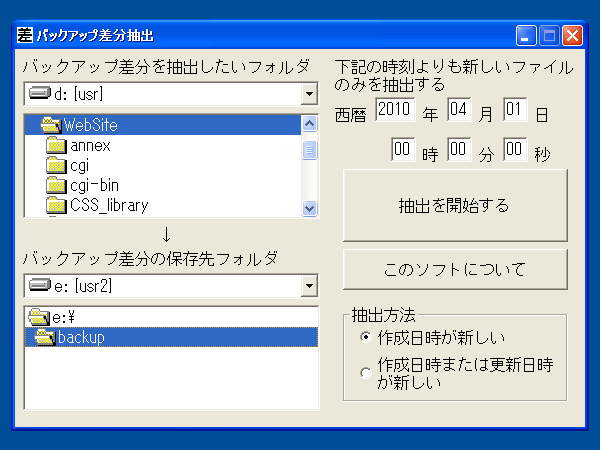
Task: Select 作成日時が新しい radio option
Action: 366,337
